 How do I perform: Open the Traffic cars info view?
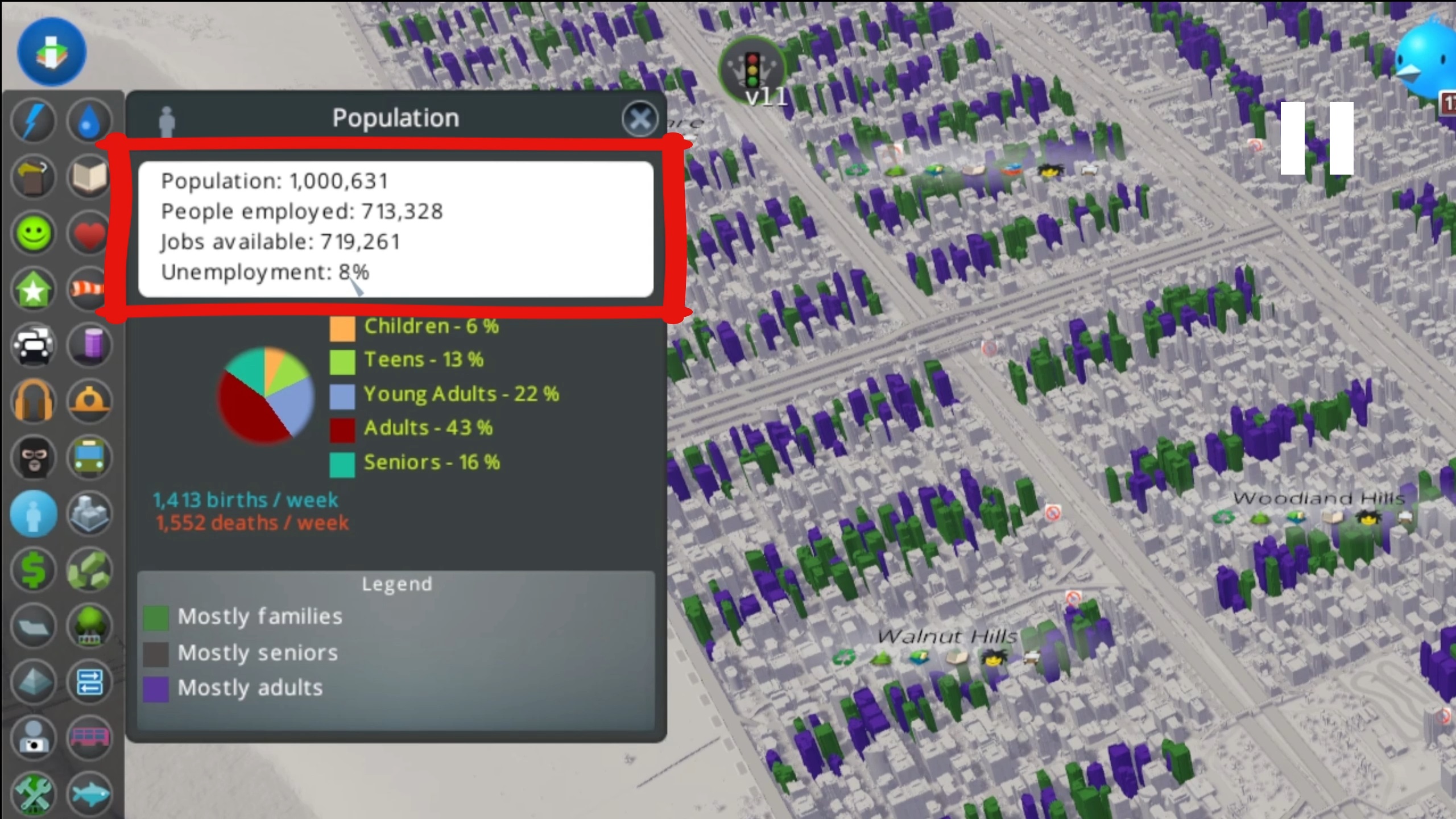point(33,345)
